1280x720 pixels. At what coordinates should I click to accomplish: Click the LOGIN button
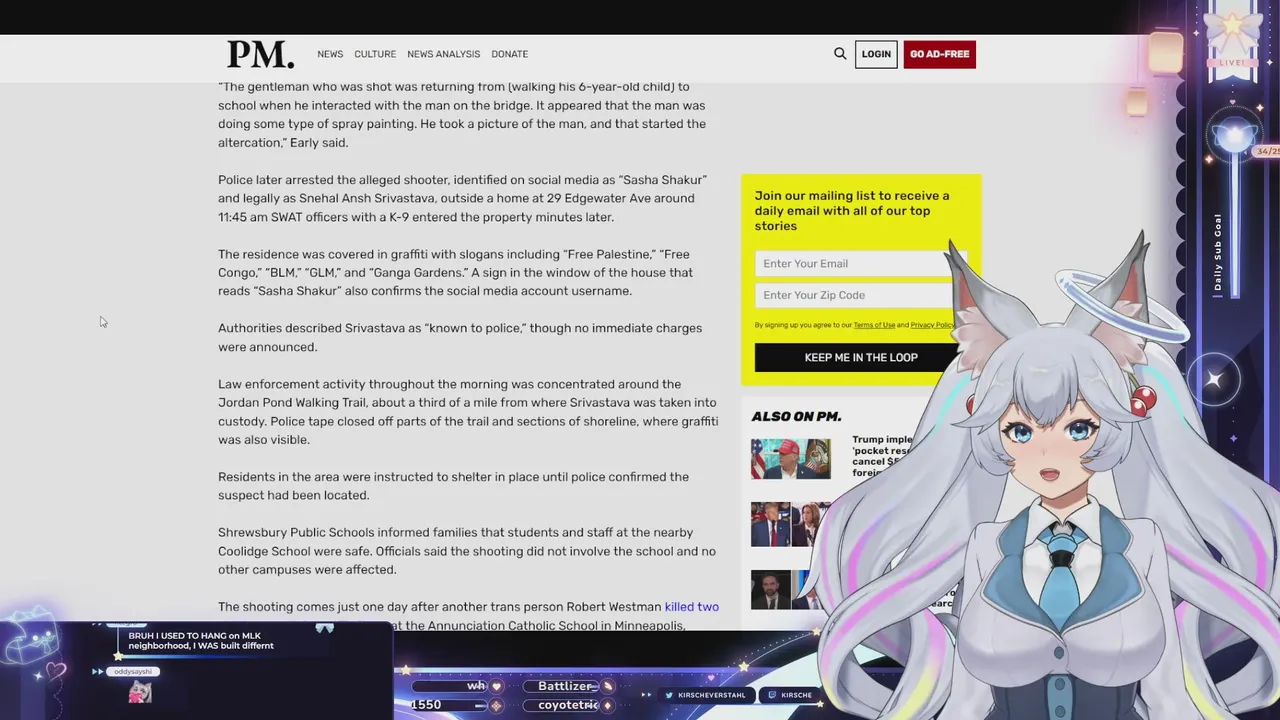[x=876, y=54]
